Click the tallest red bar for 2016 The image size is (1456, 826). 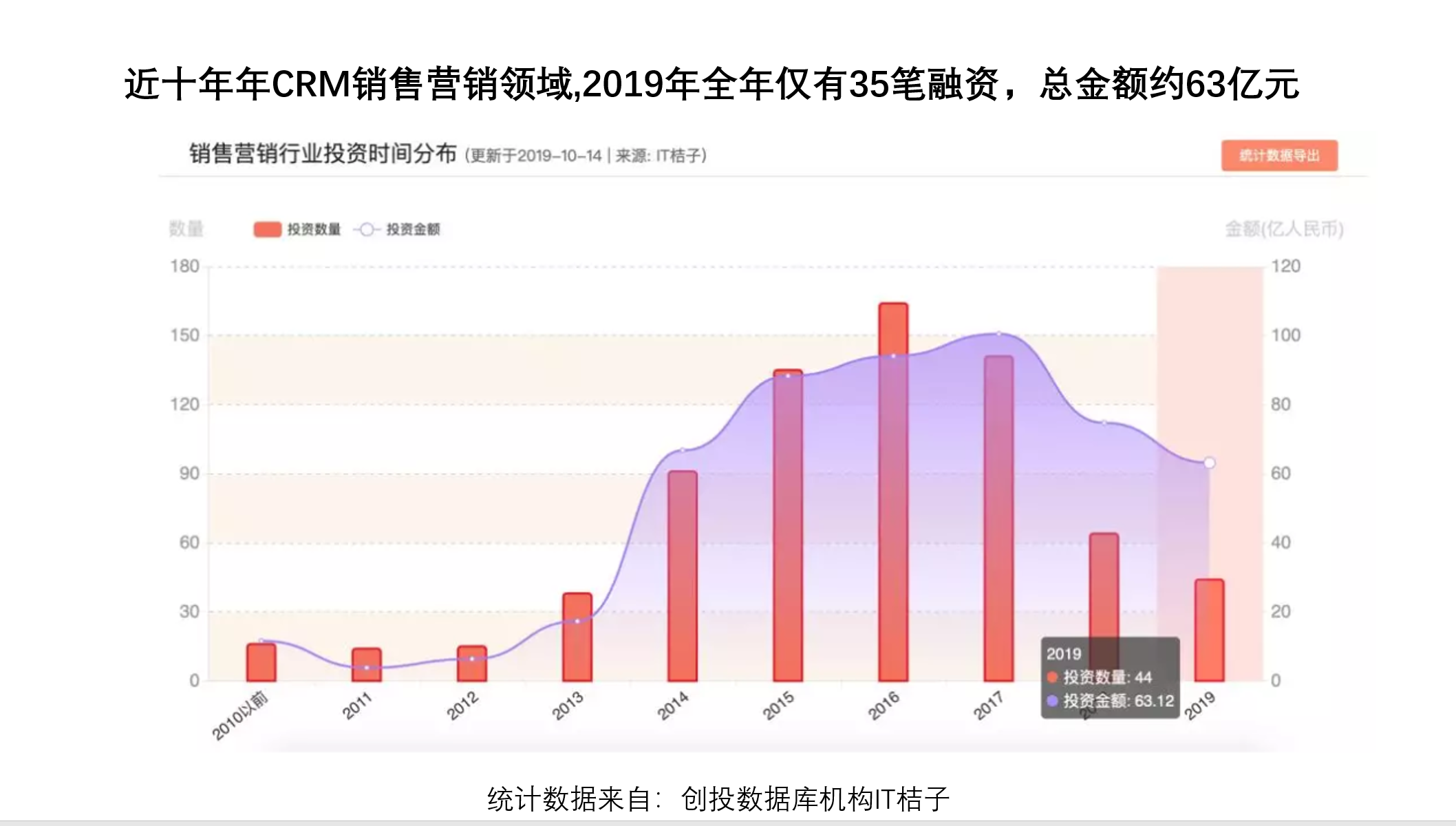[893, 491]
